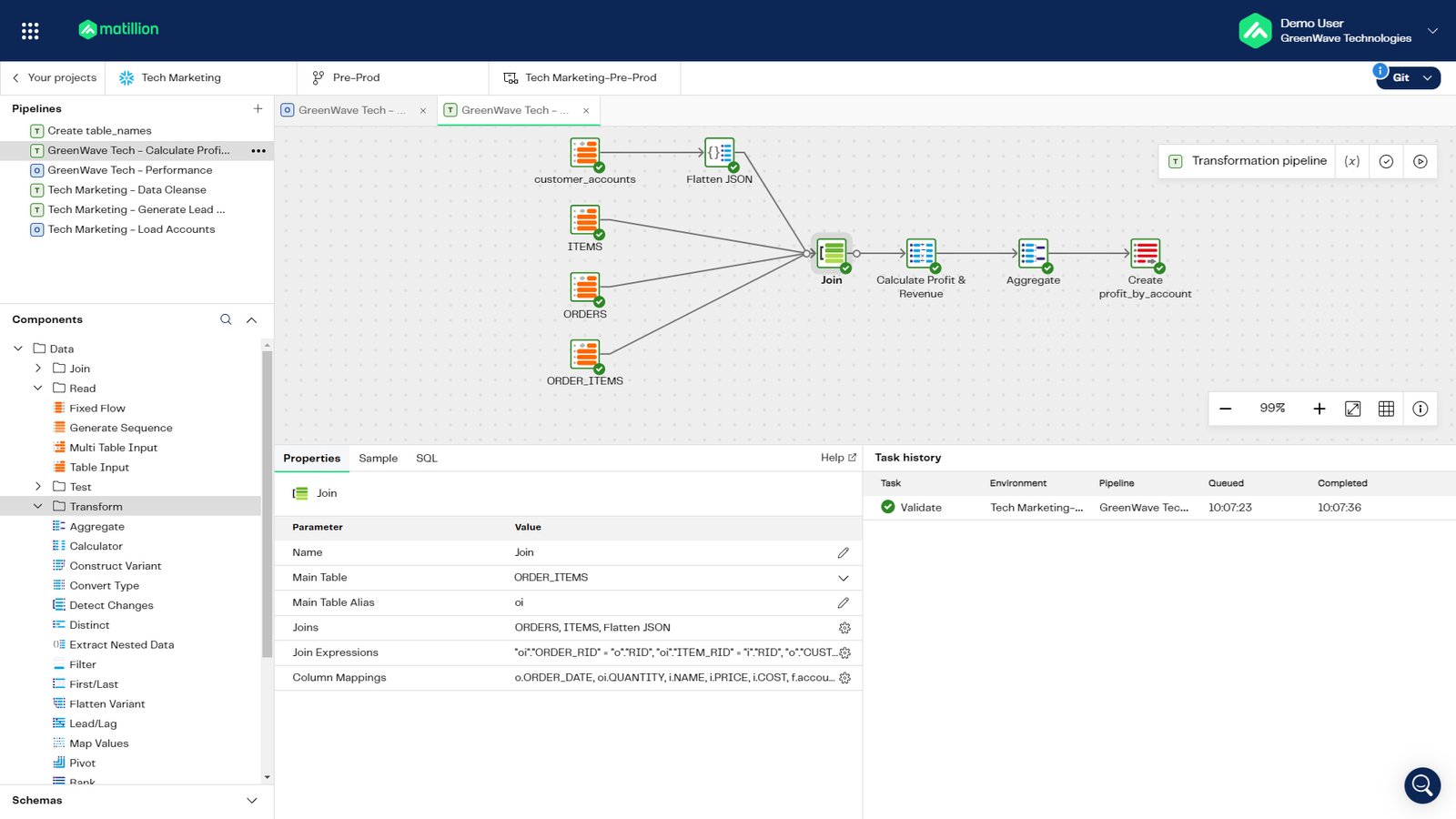Open Create table_names pipeline
Screen dimensions: 1456x819
pyautogui.click(x=100, y=131)
